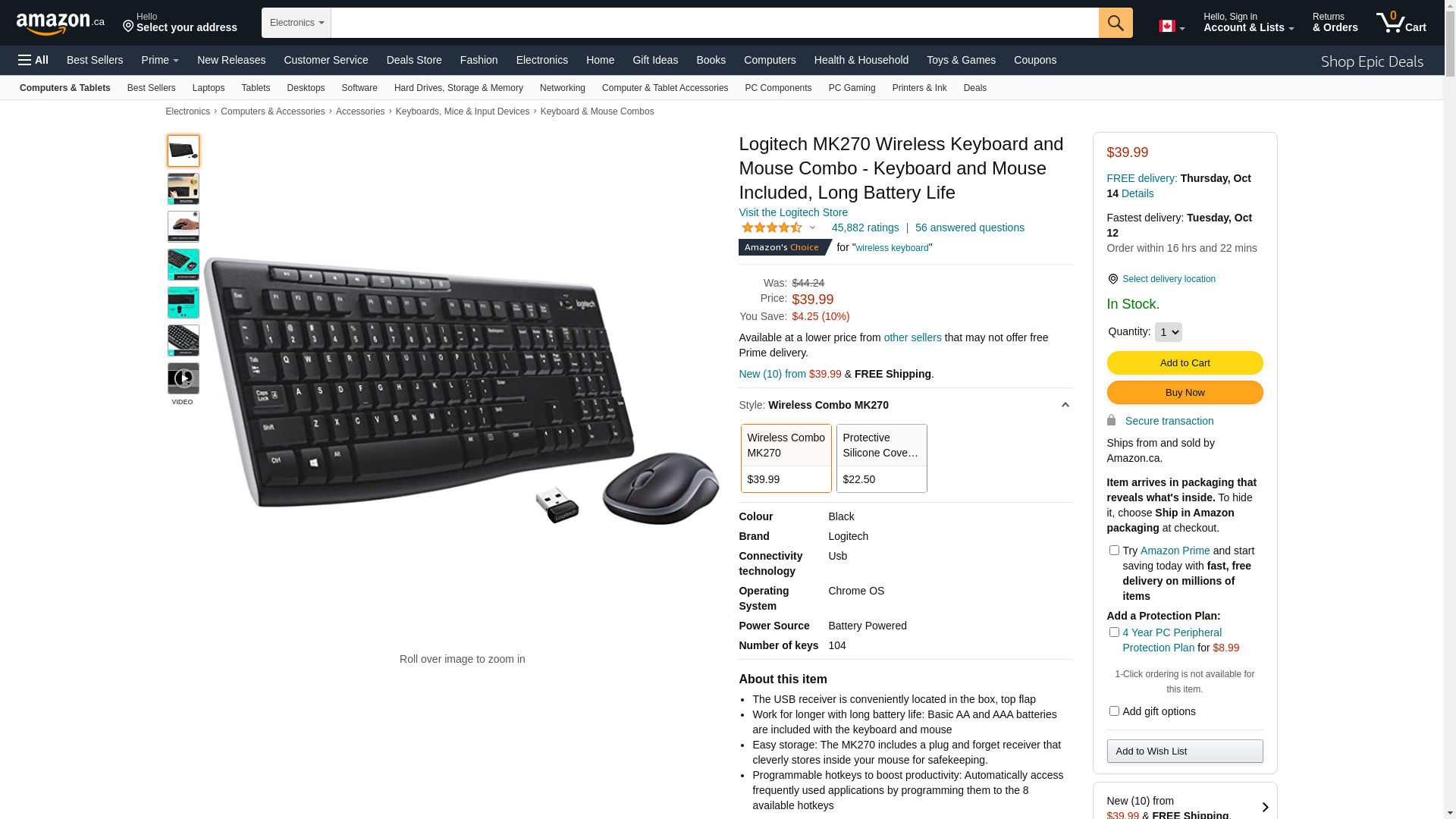
Task: Check the Try Amazon Prime checkbox
Action: (x=1114, y=551)
